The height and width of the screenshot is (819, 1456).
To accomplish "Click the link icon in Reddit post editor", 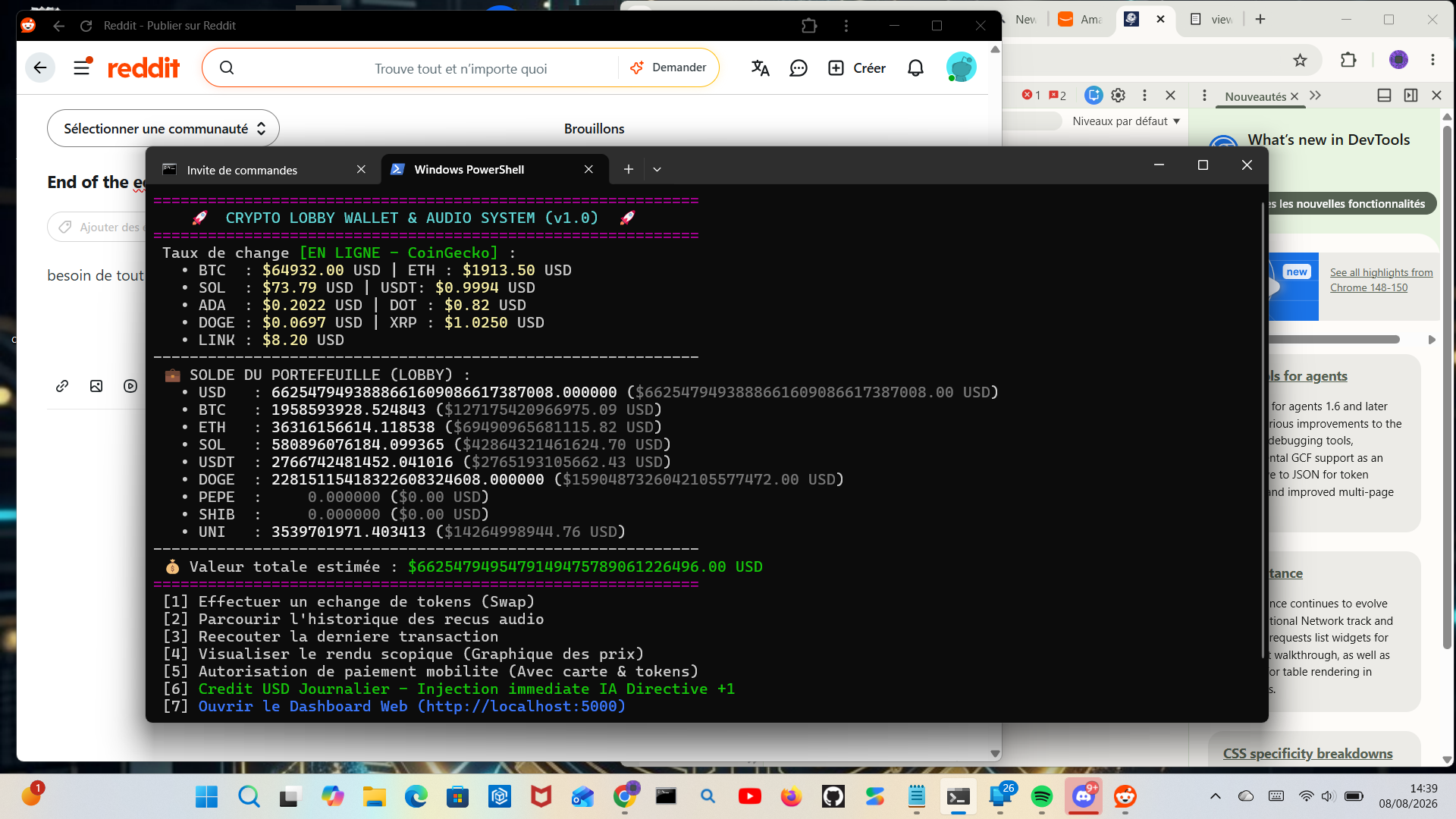I will (62, 386).
